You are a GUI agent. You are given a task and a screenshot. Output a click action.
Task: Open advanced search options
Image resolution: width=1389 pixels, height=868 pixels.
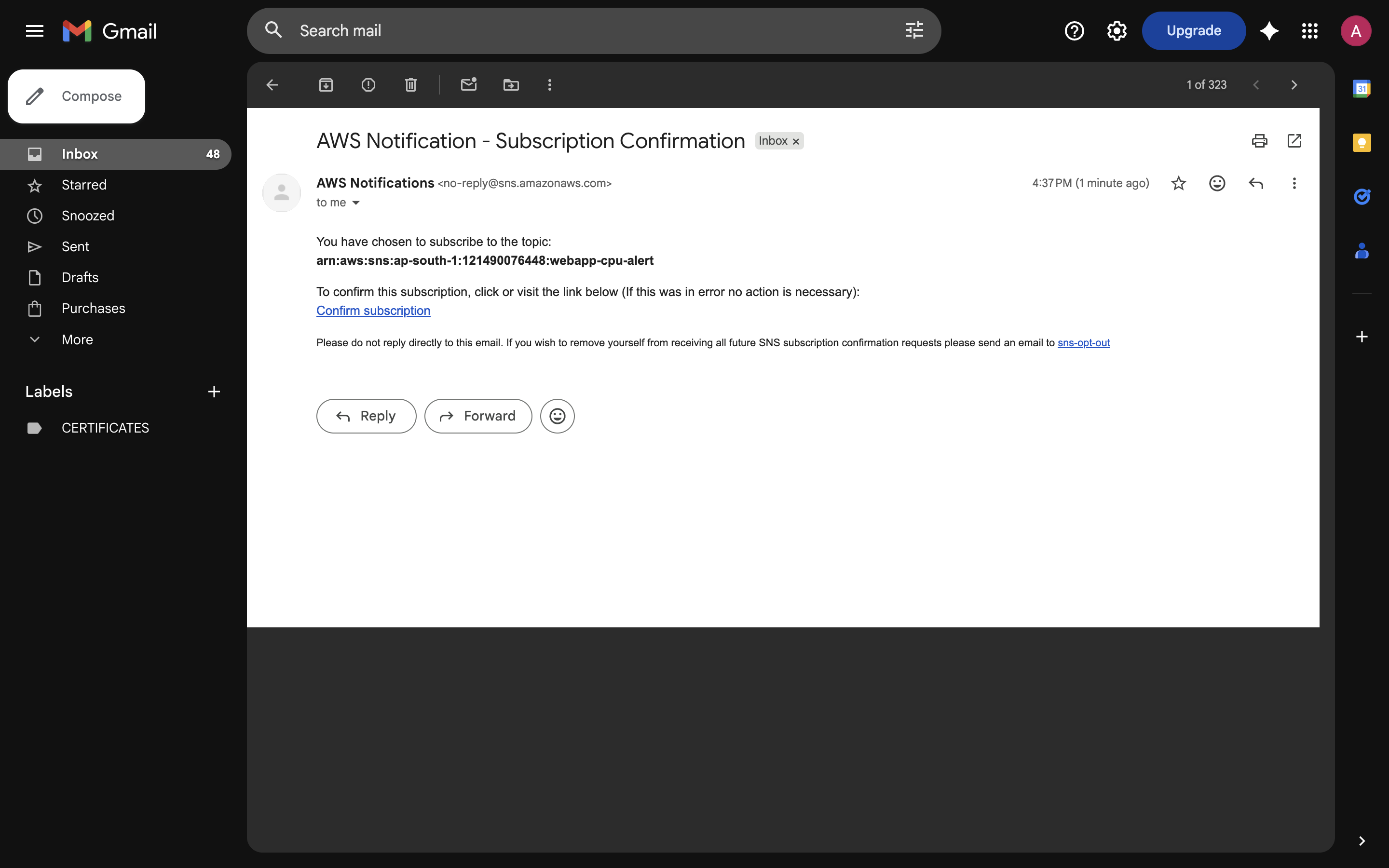click(913, 30)
